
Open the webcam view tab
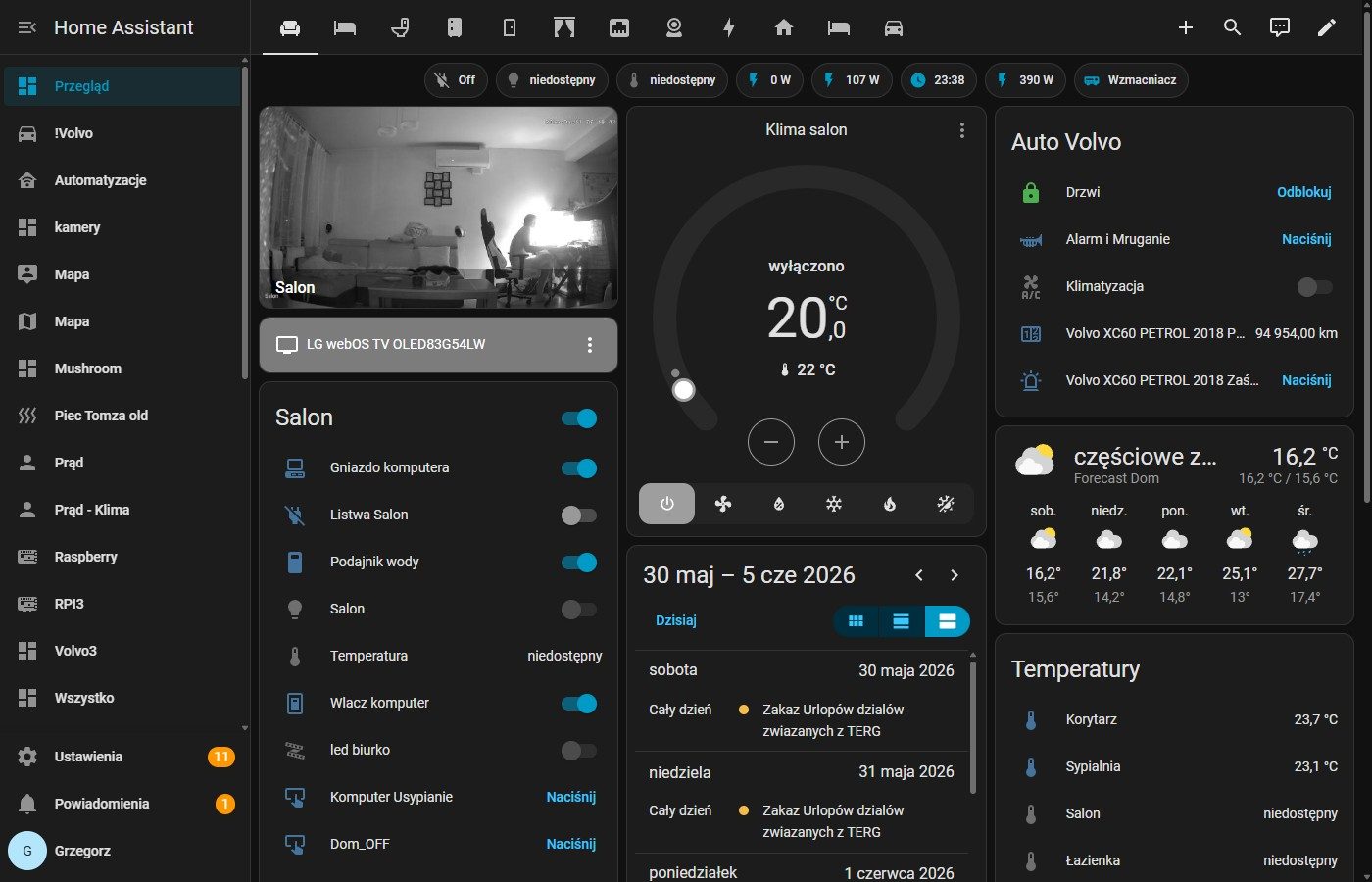(674, 27)
